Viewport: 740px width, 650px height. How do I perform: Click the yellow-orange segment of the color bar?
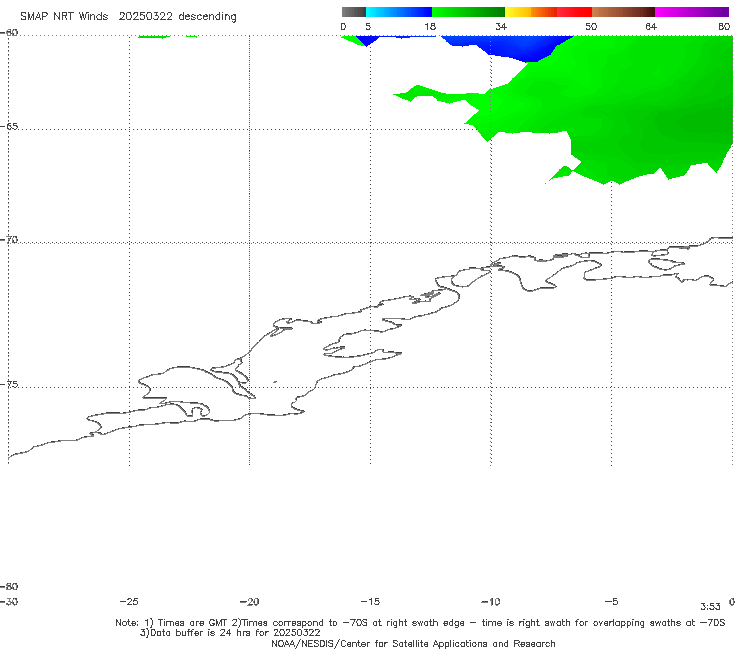click(531, 12)
